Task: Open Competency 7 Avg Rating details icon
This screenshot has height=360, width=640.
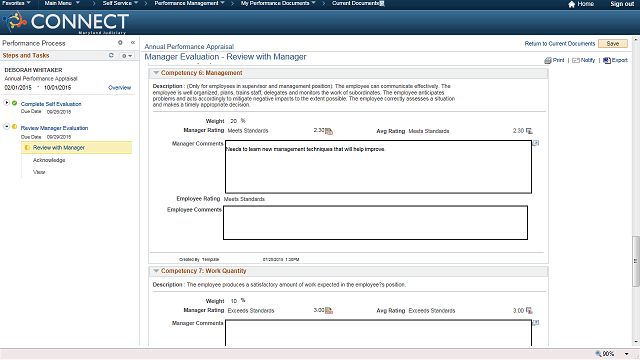Action: pos(529,311)
